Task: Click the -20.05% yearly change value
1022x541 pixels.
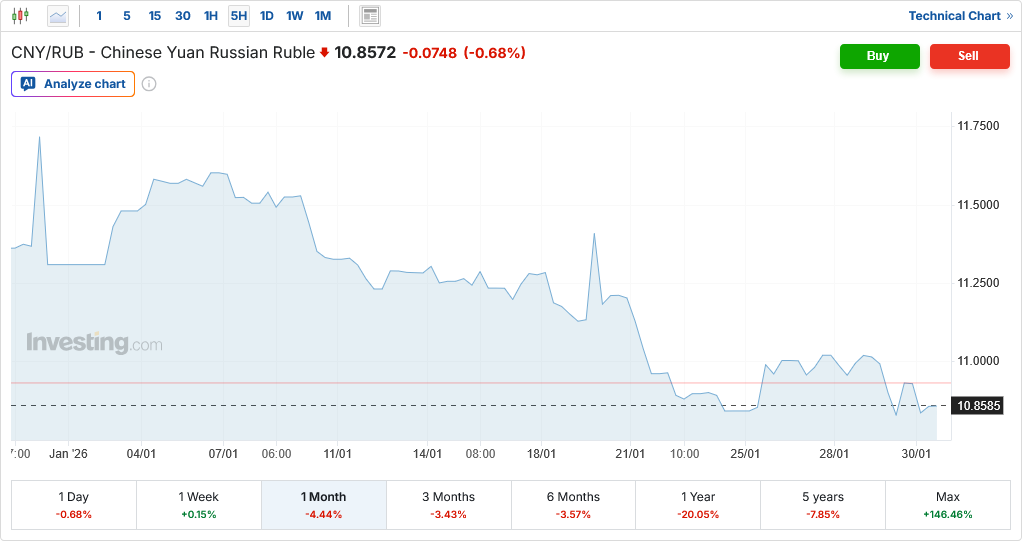Action: point(698,515)
